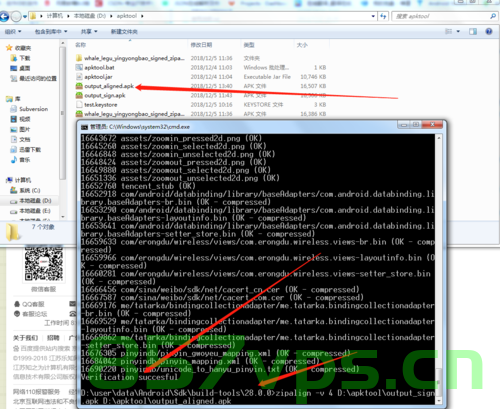This screenshot has height=409, width=500.
Task: Toggle the preview pane icon
Action: tap(473, 31)
